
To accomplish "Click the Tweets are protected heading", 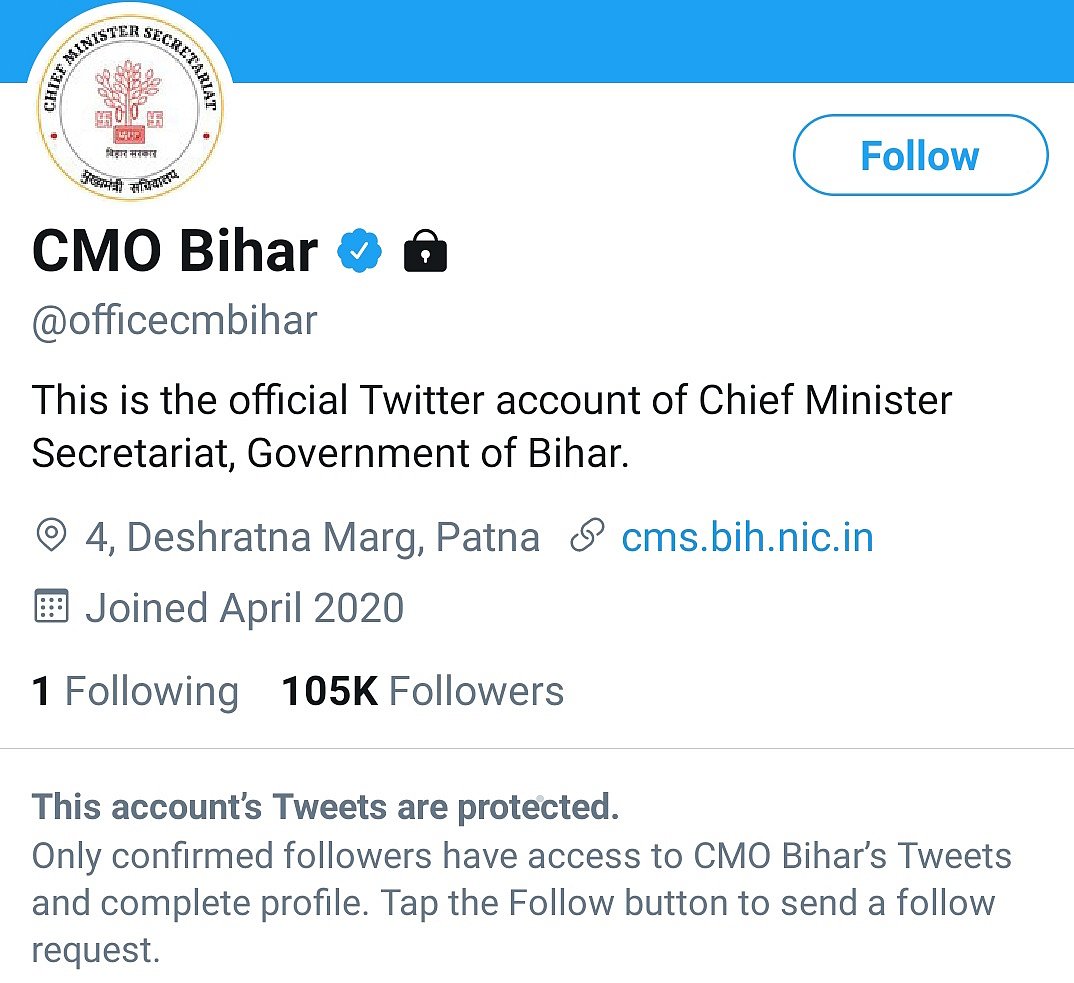I will pyautogui.click(x=326, y=807).
